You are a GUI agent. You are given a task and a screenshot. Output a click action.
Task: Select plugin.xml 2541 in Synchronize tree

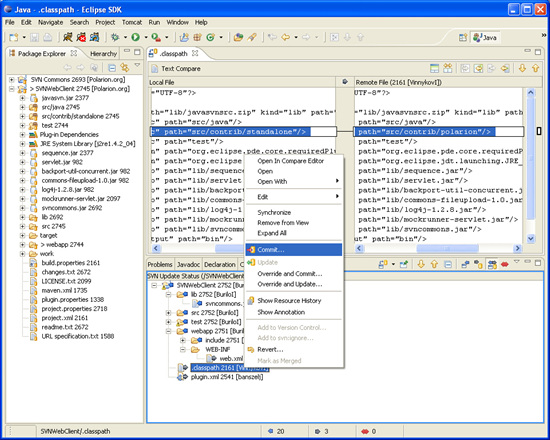pyautogui.click(x=227, y=377)
